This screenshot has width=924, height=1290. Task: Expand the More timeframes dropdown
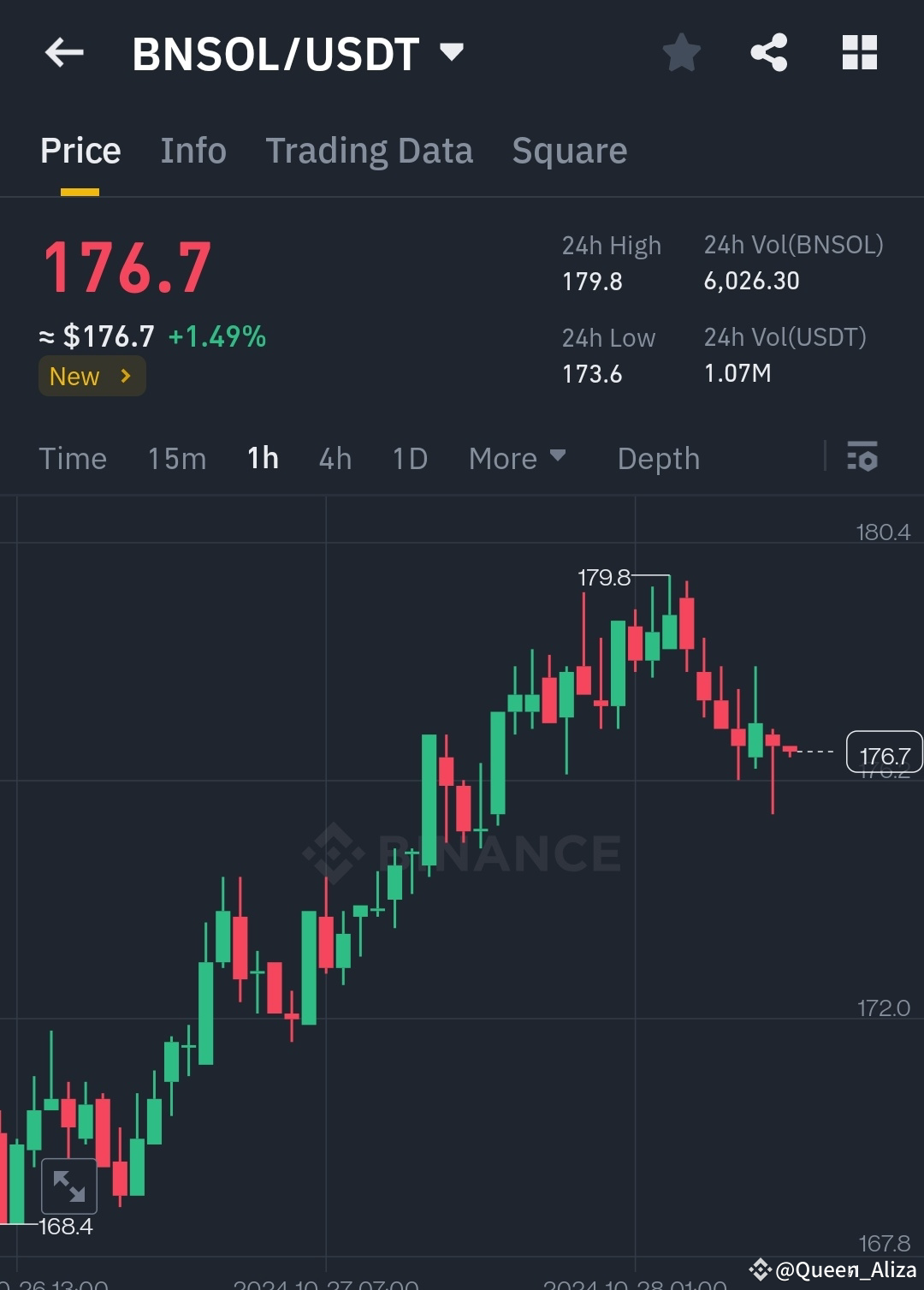pos(517,459)
